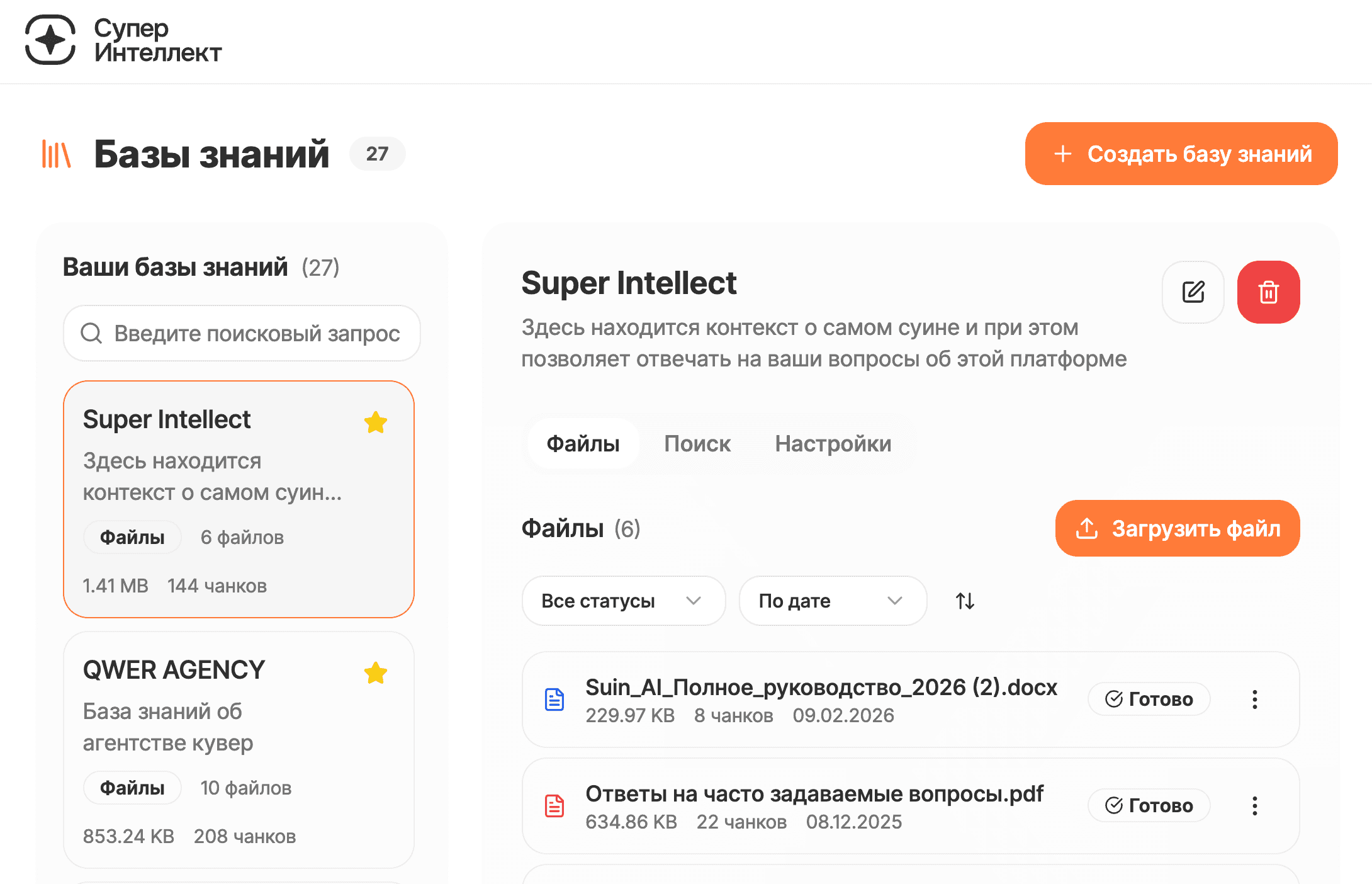Viewport: 1372px width, 884px height.
Task: Click the 208 чанков text
Action: point(245,836)
